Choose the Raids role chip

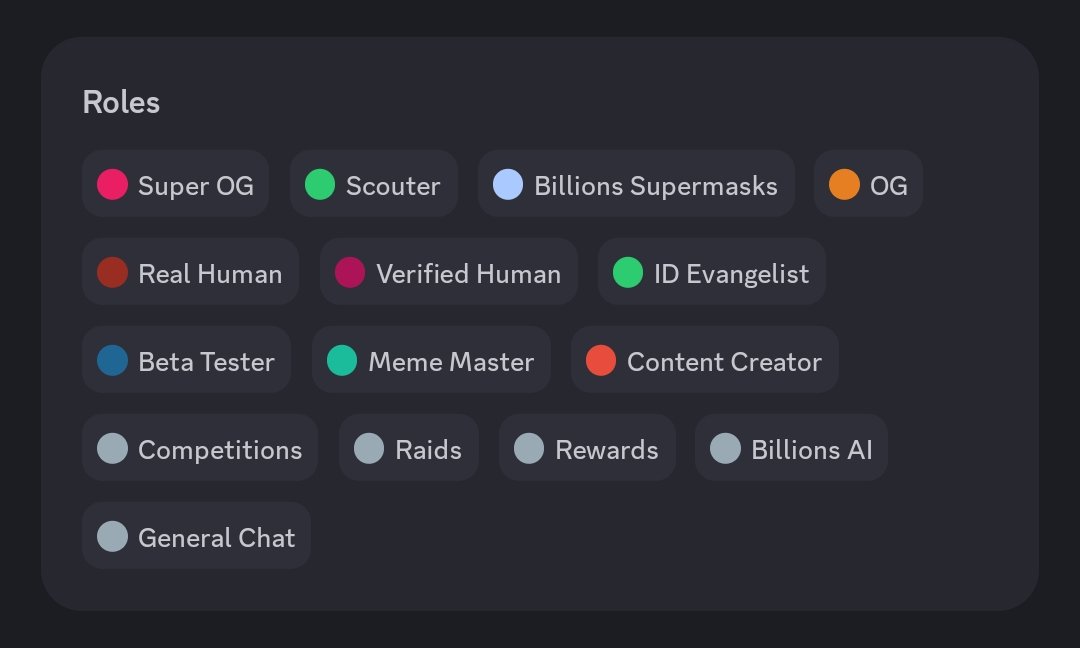[408, 448]
